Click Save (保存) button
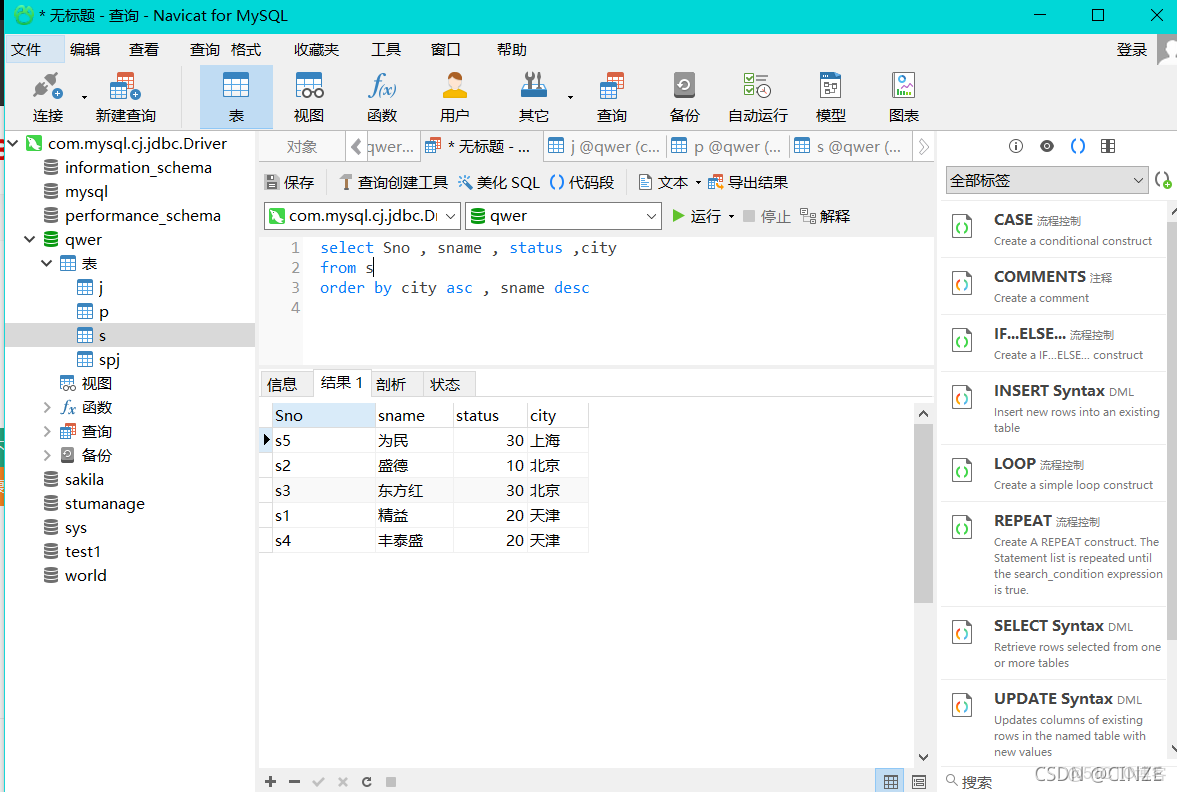This screenshot has width=1177, height=792. pyautogui.click(x=290, y=182)
